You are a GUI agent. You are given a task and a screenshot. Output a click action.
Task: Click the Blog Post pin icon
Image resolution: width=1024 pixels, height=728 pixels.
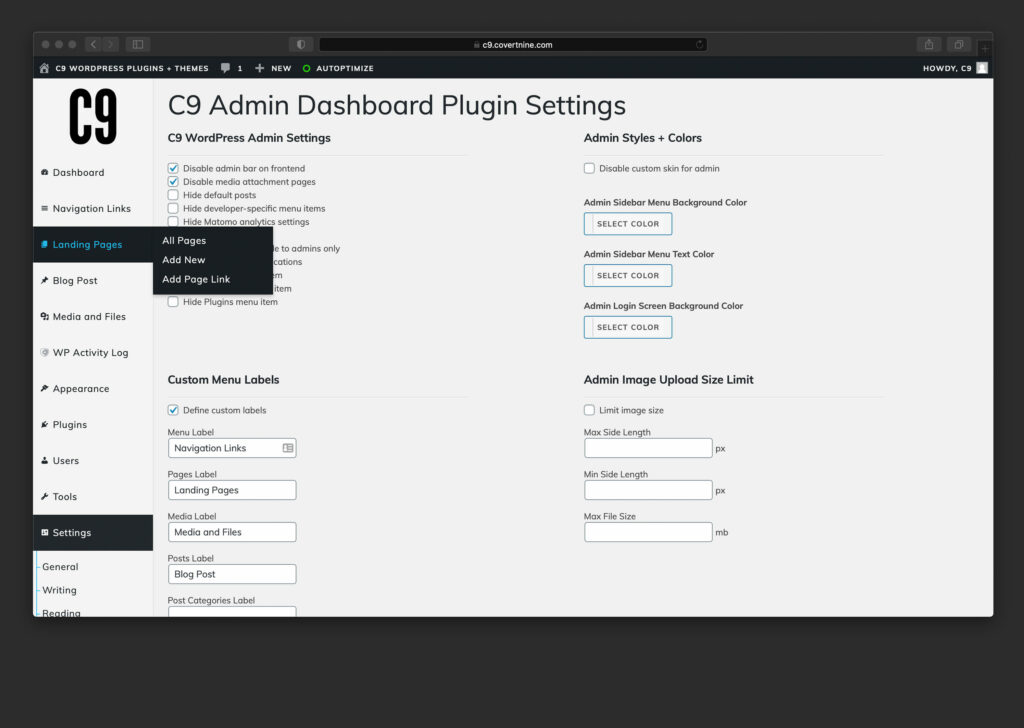click(44, 280)
